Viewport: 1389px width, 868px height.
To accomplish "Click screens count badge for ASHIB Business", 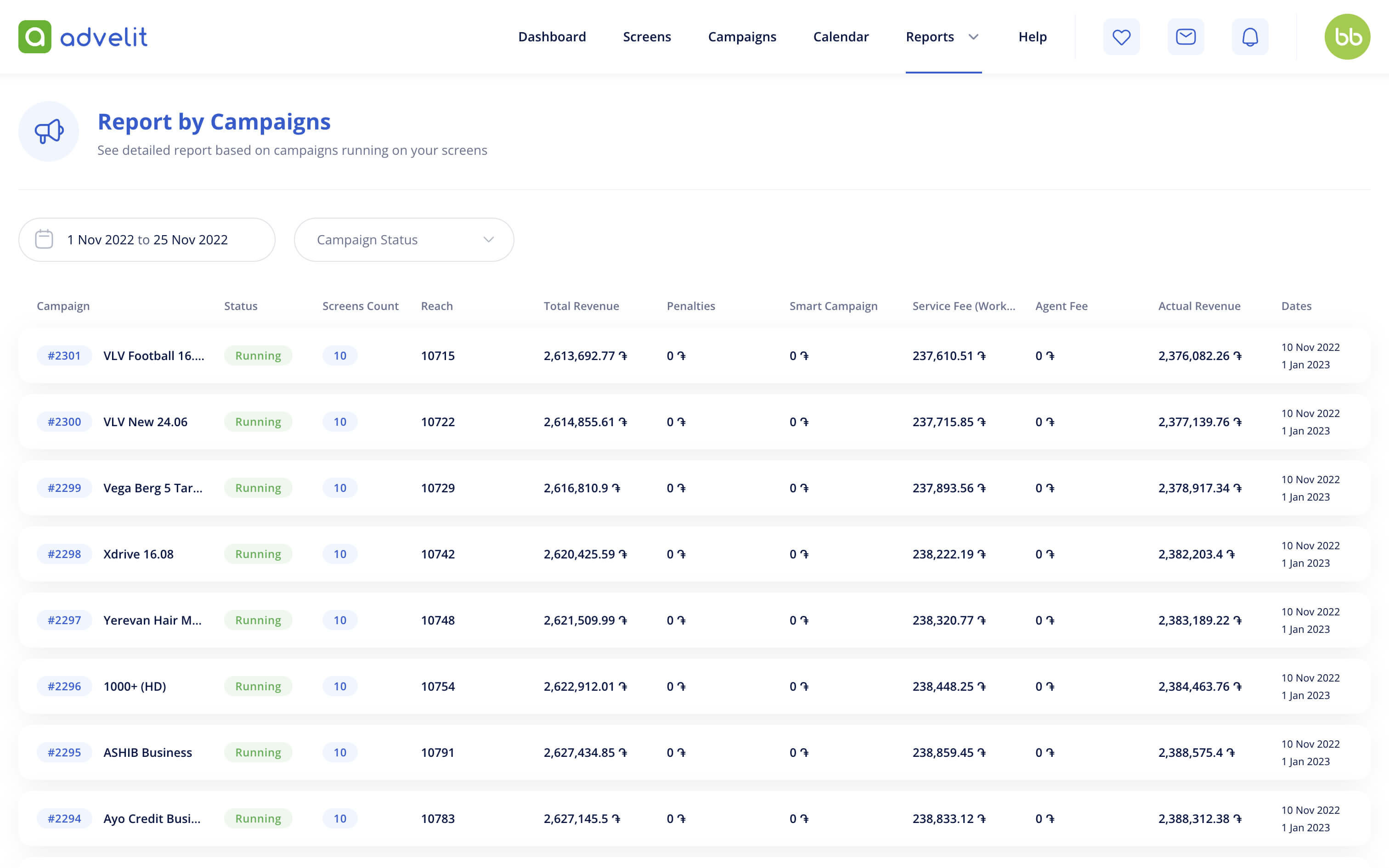I will pos(340,752).
